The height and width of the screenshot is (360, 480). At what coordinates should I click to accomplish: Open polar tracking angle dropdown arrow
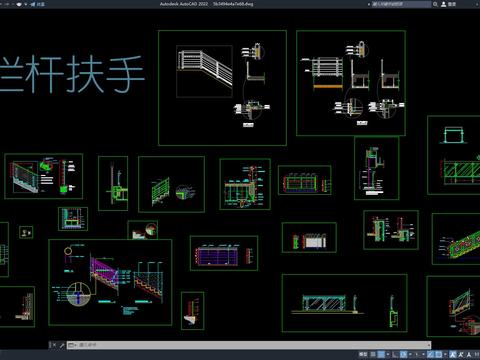pos(410,354)
